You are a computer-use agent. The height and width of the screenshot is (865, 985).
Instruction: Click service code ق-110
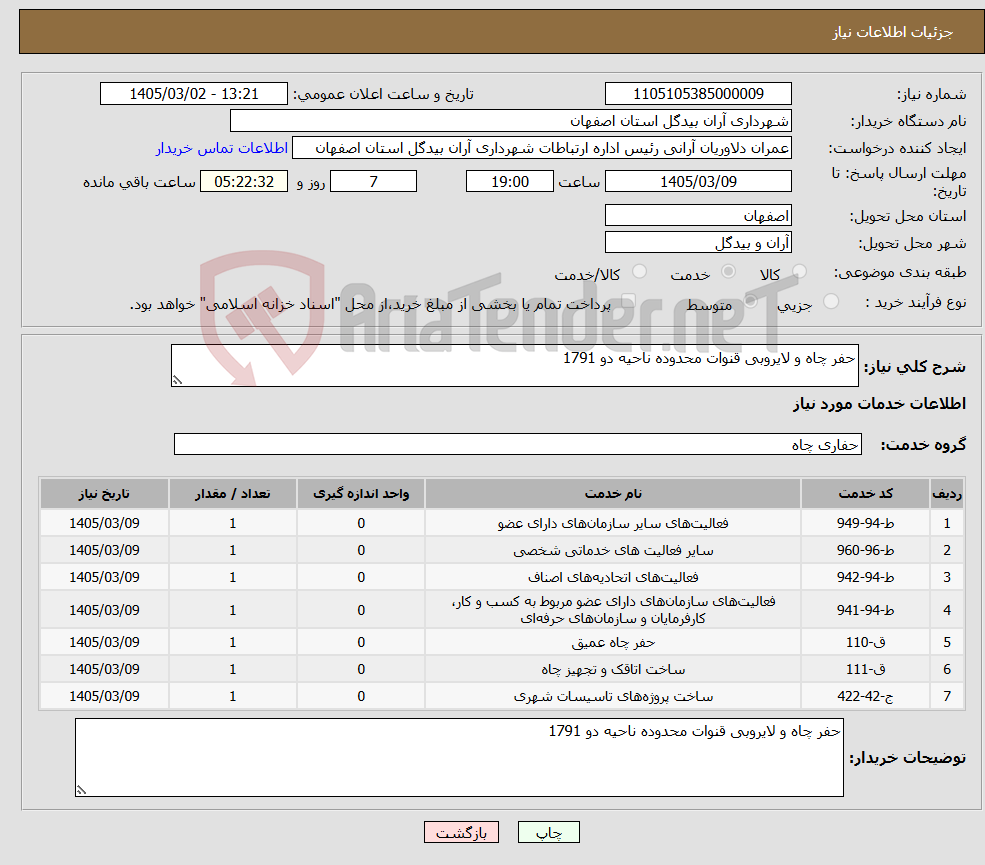(865, 643)
